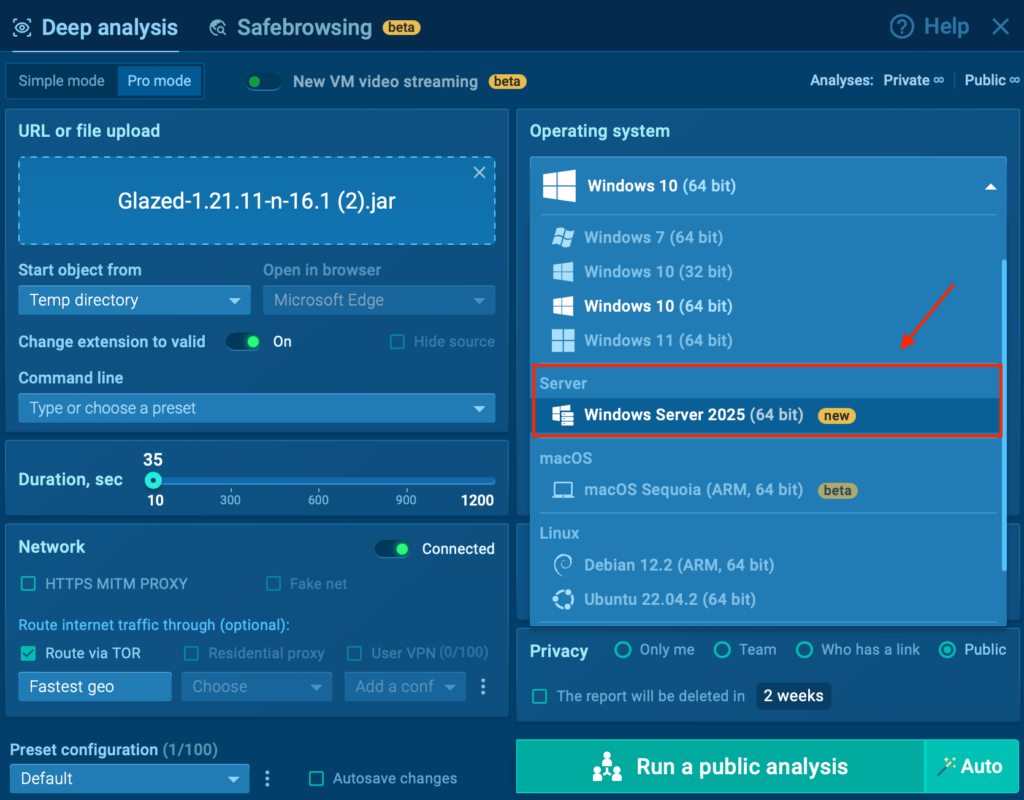Remove the uploaded Glazed jar file
The height and width of the screenshot is (800, 1024).
[479, 172]
